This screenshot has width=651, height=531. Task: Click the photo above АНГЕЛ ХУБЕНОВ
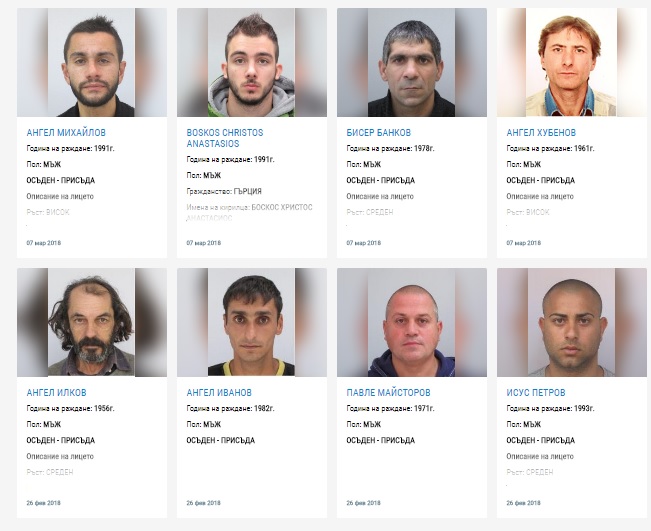tap(572, 62)
